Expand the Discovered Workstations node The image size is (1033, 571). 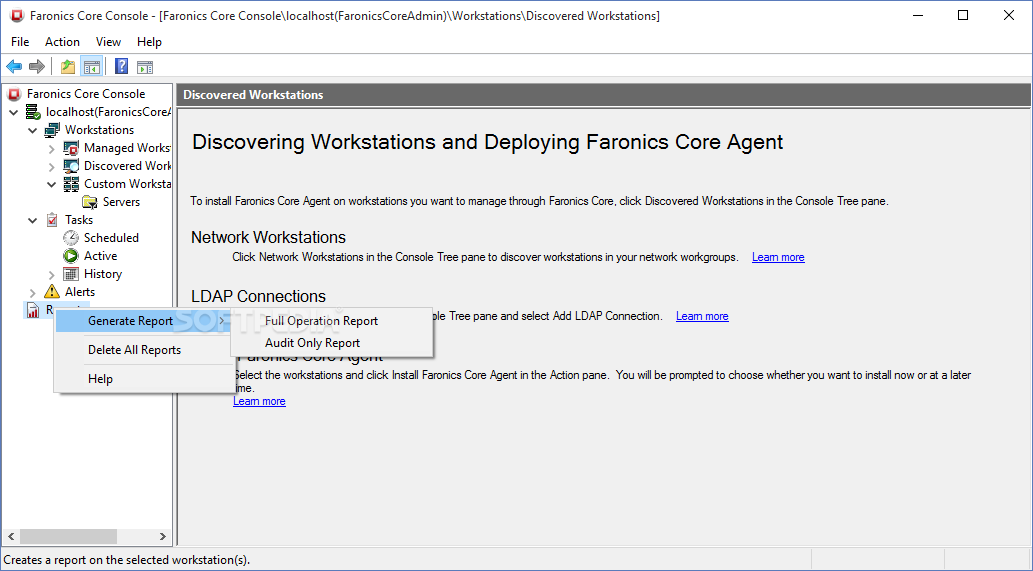click(x=51, y=167)
